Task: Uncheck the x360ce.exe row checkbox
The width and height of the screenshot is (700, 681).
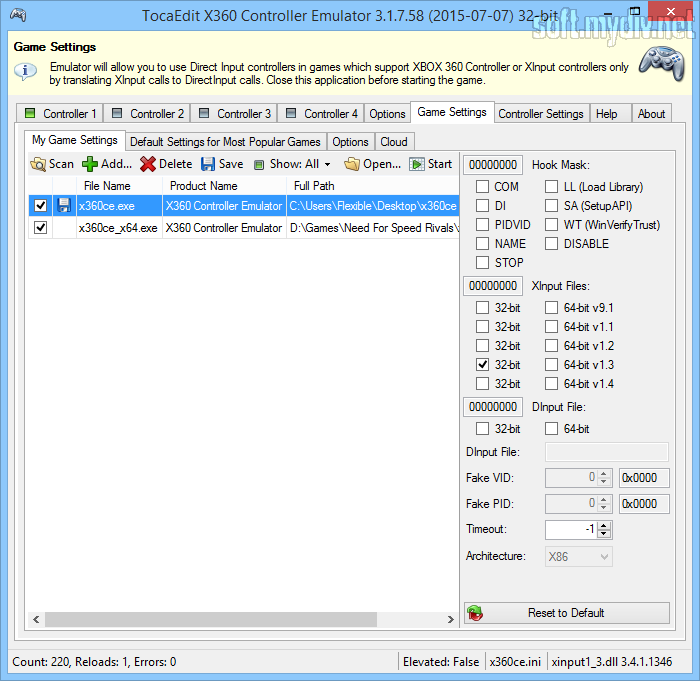Action: point(41,205)
